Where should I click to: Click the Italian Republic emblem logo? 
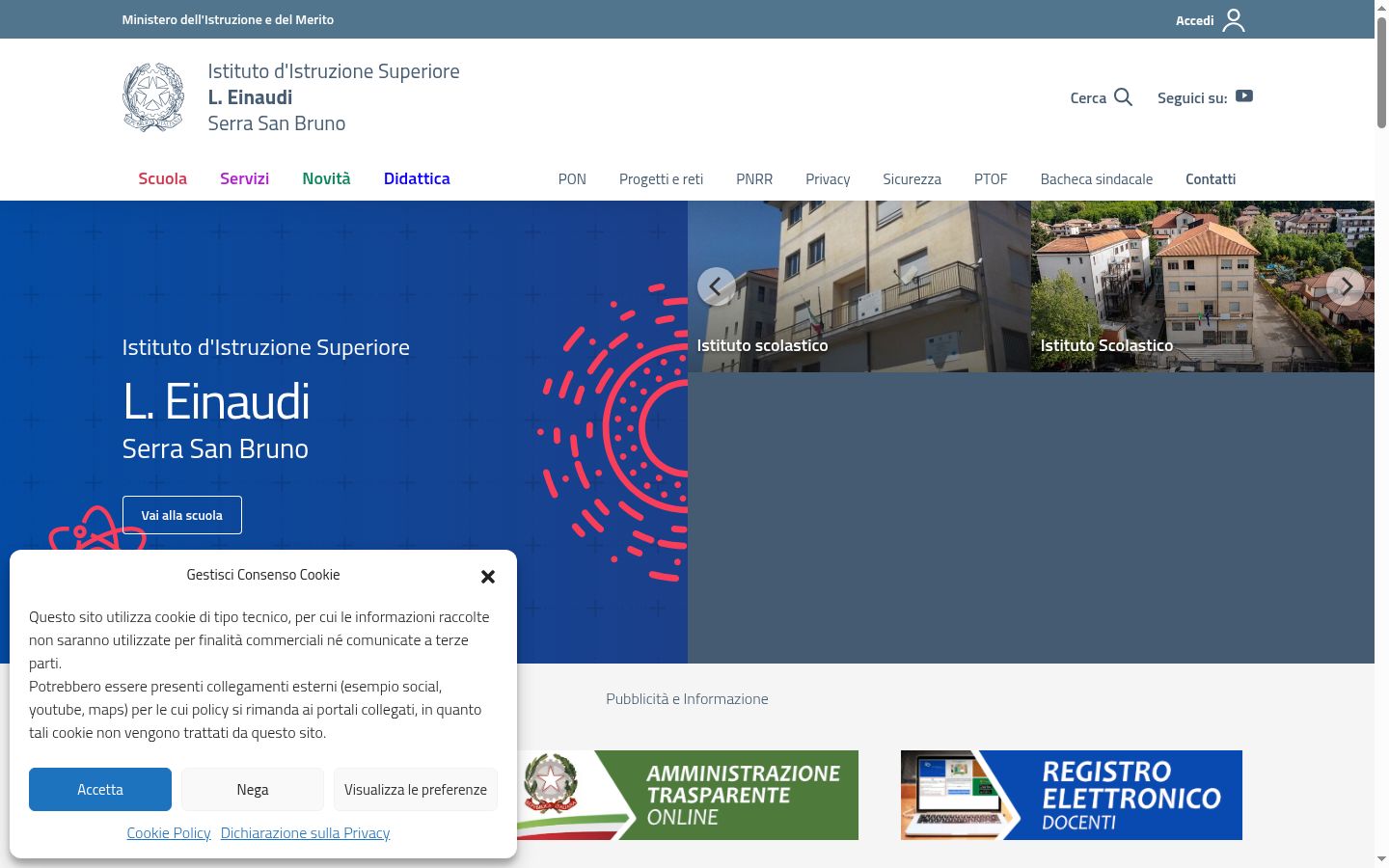(153, 97)
